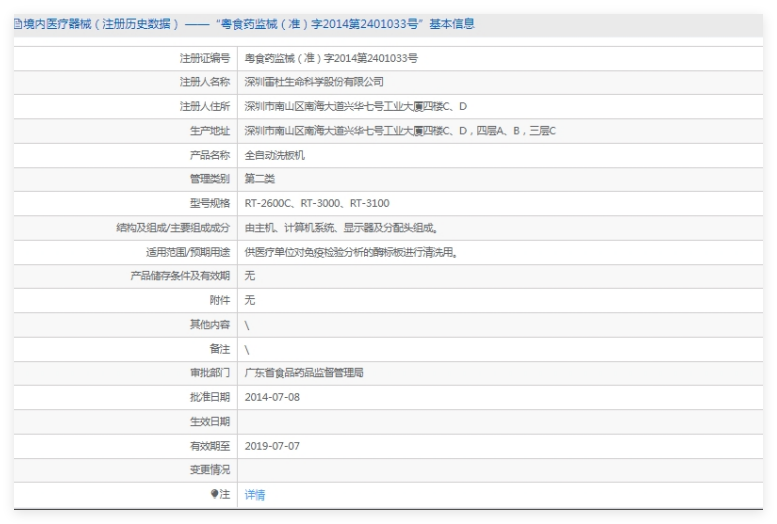Open the 详情 link in the 注 row
The height and width of the screenshot is (524, 777).
[255, 494]
